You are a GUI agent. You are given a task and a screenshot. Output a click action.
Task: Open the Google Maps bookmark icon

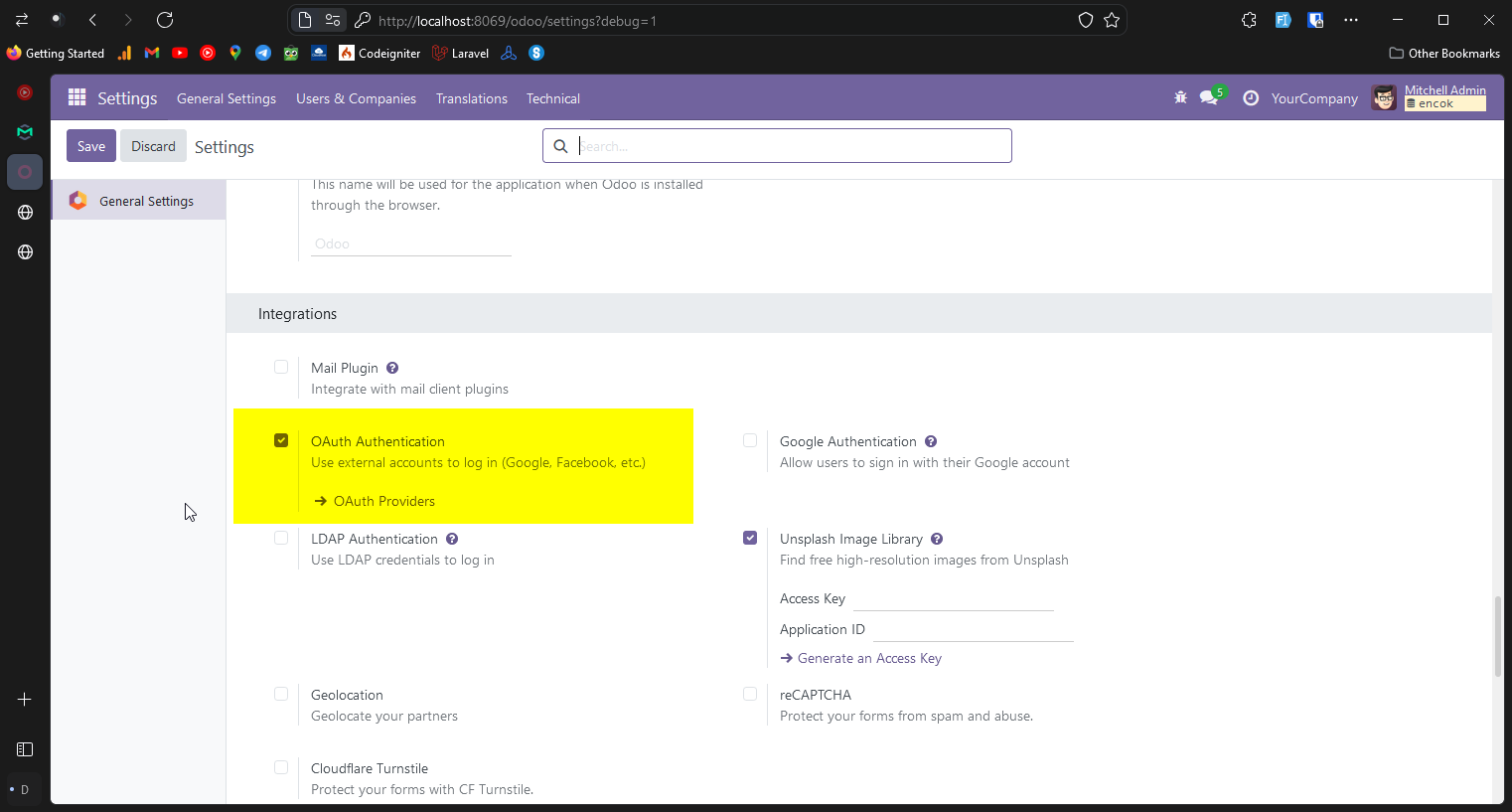[235, 53]
